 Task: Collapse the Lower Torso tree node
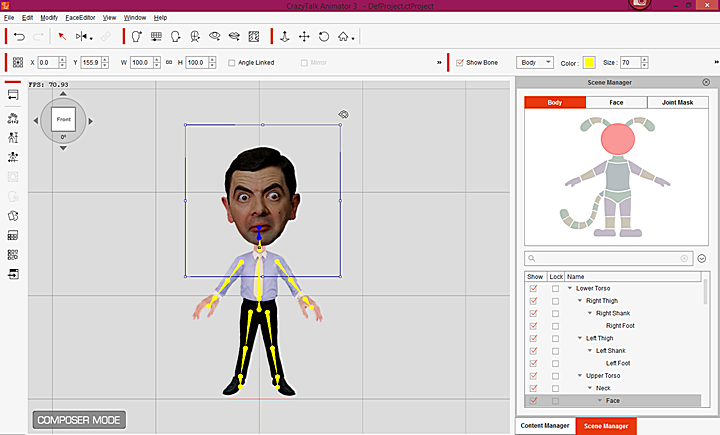[570, 288]
